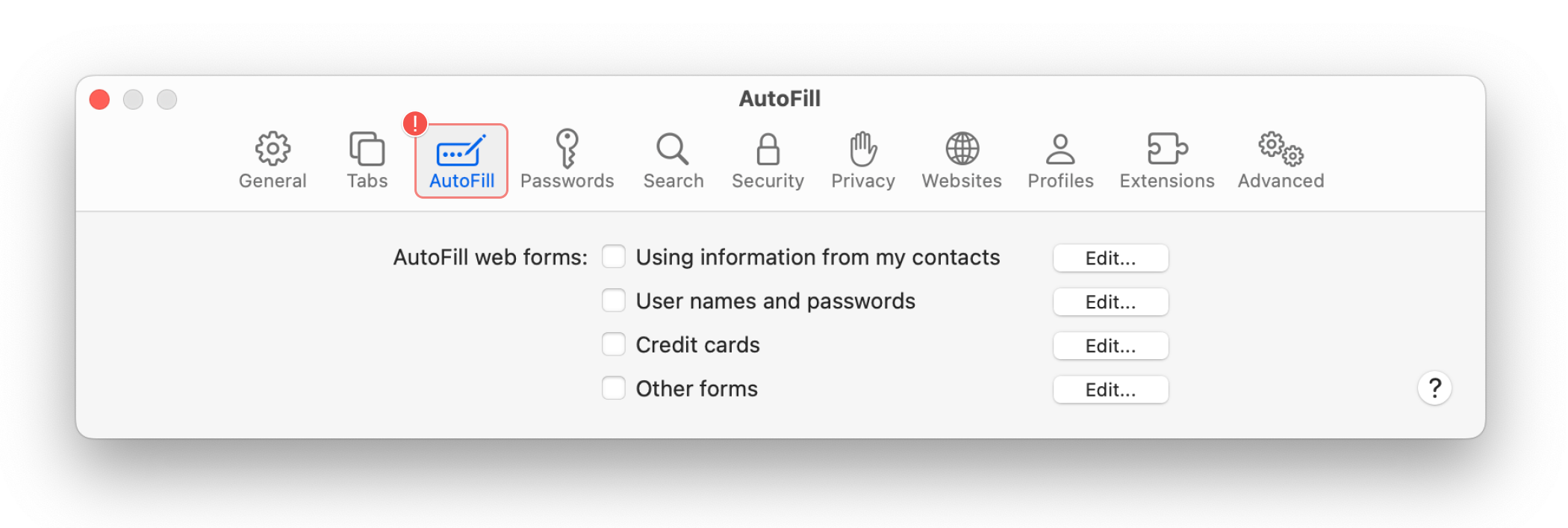Screen dimensions: 1568x528
Task: Select the Profiles icon
Action: click(x=1060, y=159)
